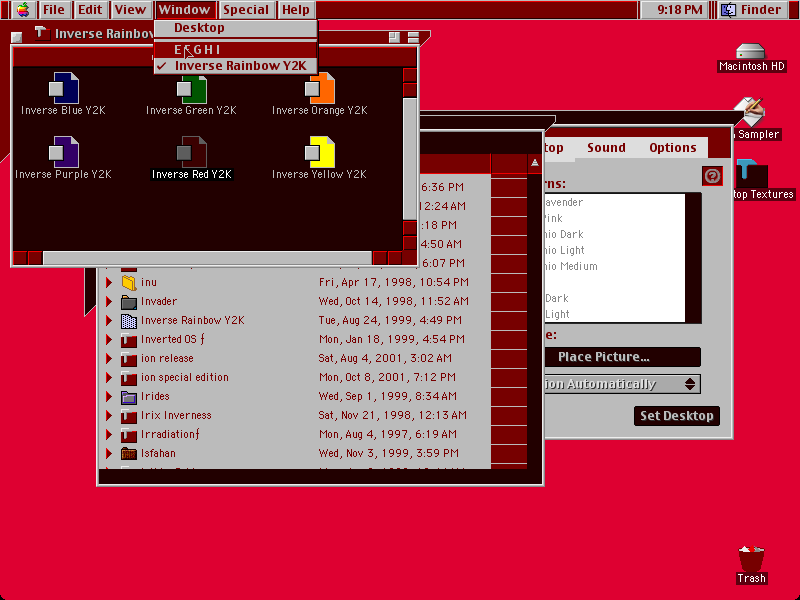Image resolution: width=800 pixels, height=600 pixels.
Task: Click the Inverse Rainbow Y2K folder icon in the list
Action: tap(129, 320)
